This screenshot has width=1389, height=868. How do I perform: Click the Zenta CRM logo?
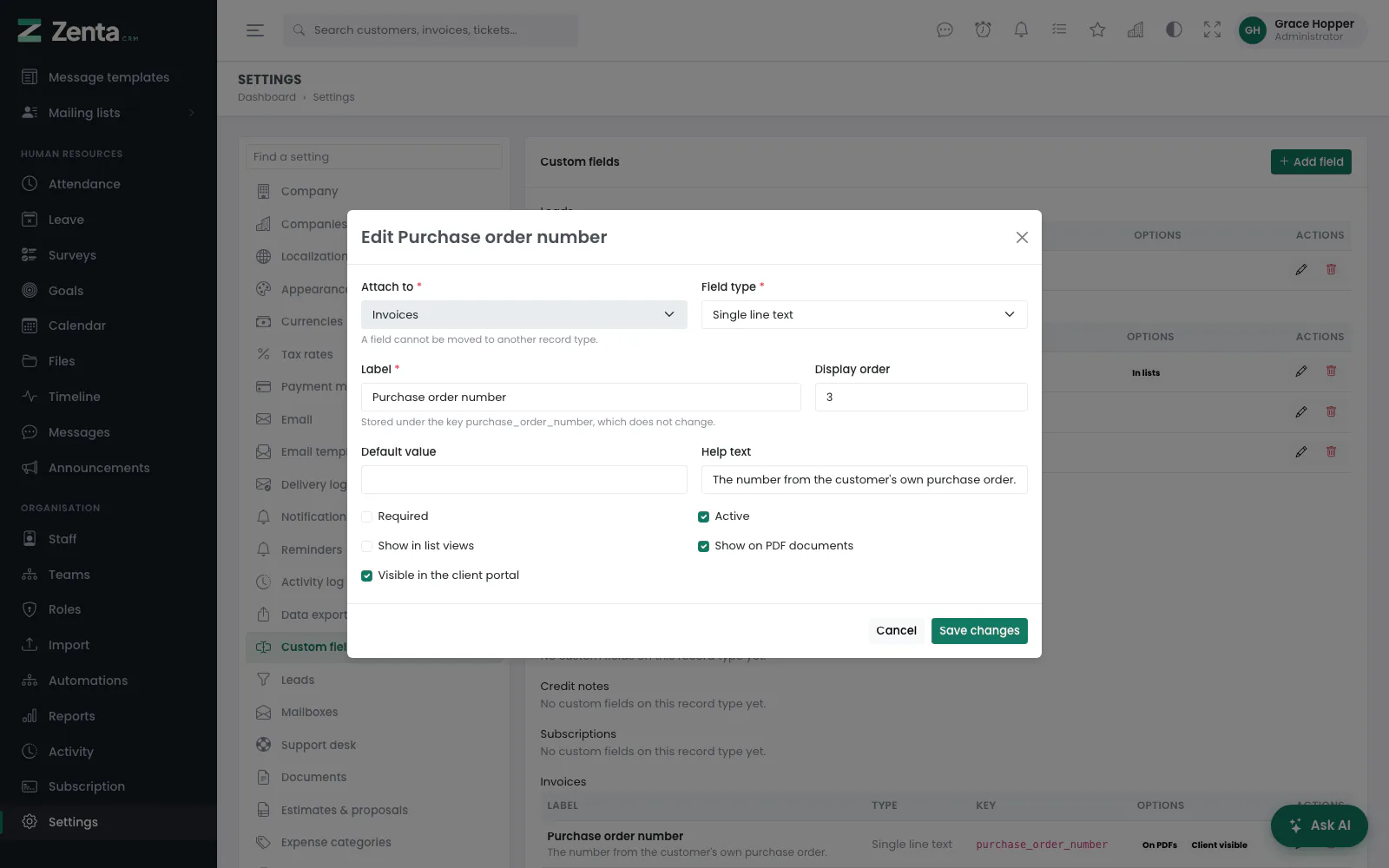78,31
